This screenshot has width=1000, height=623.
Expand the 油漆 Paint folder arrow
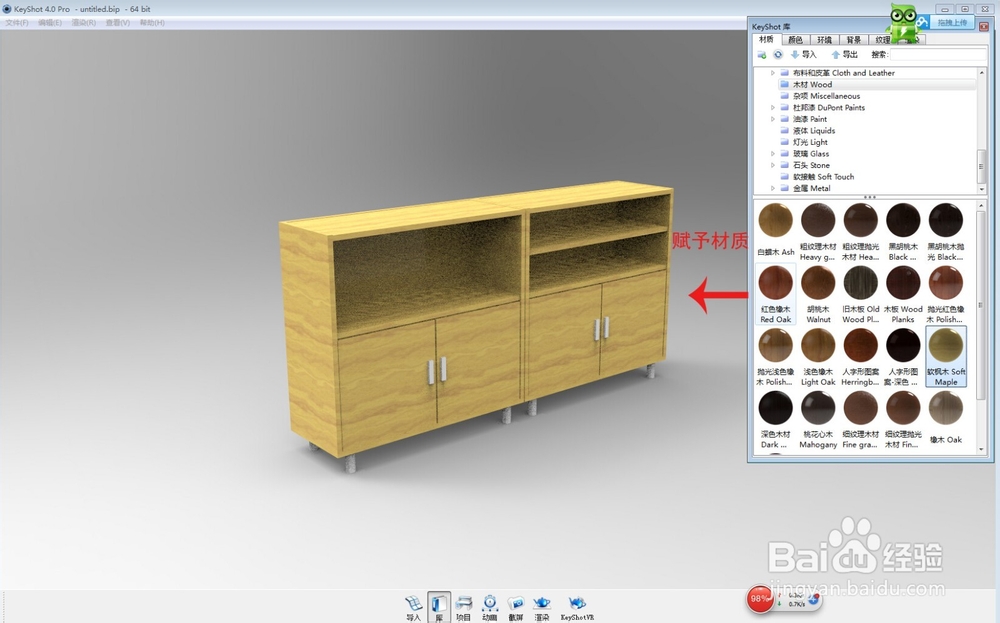pyautogui.click(x=773, y=119)
